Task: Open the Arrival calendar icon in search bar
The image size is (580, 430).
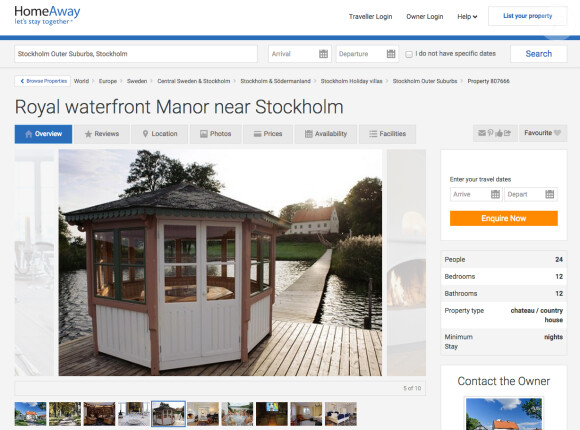Action: 323,54
